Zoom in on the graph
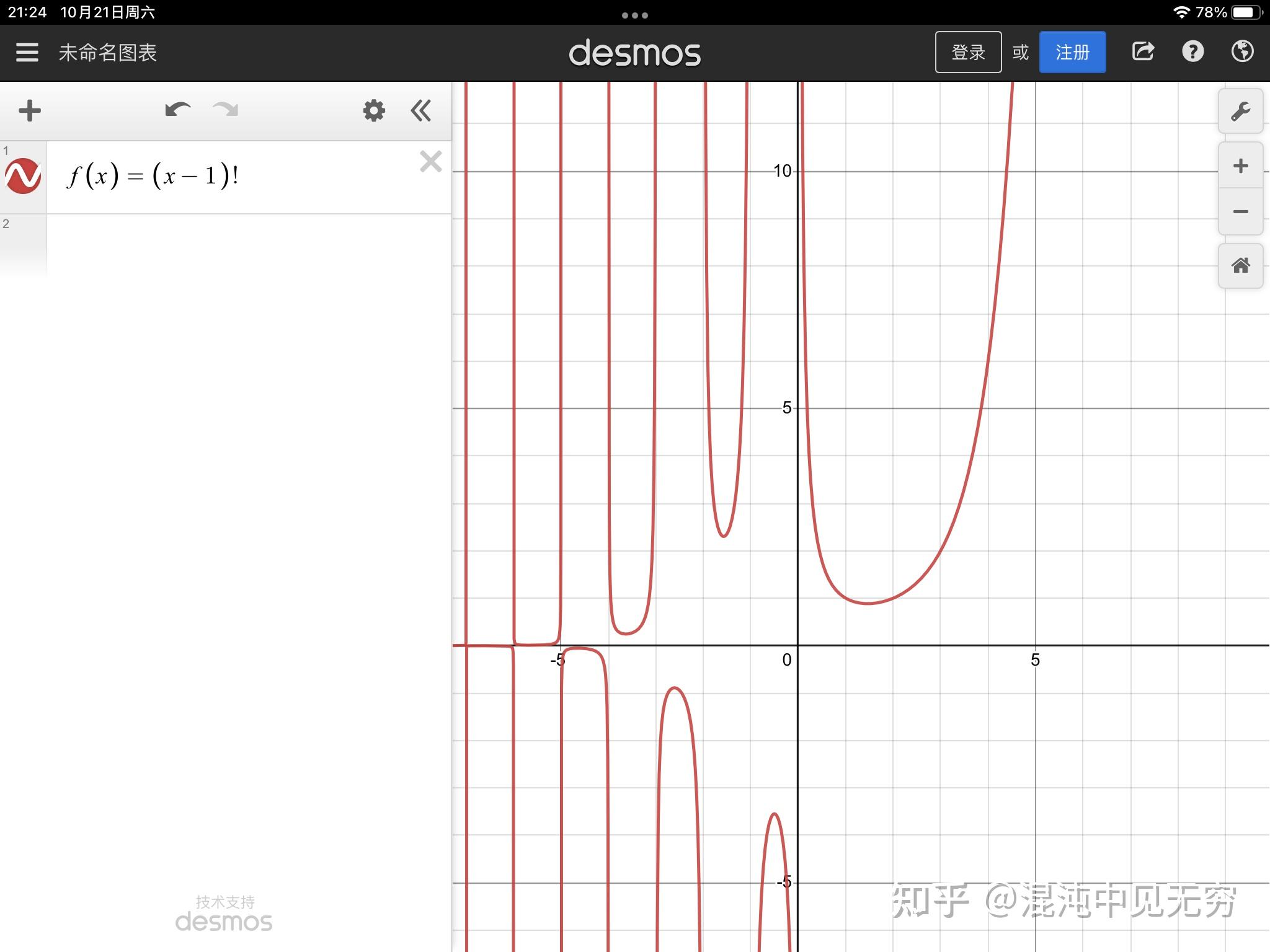This screenshot has height=952, width=1270. pos(1240,165)
